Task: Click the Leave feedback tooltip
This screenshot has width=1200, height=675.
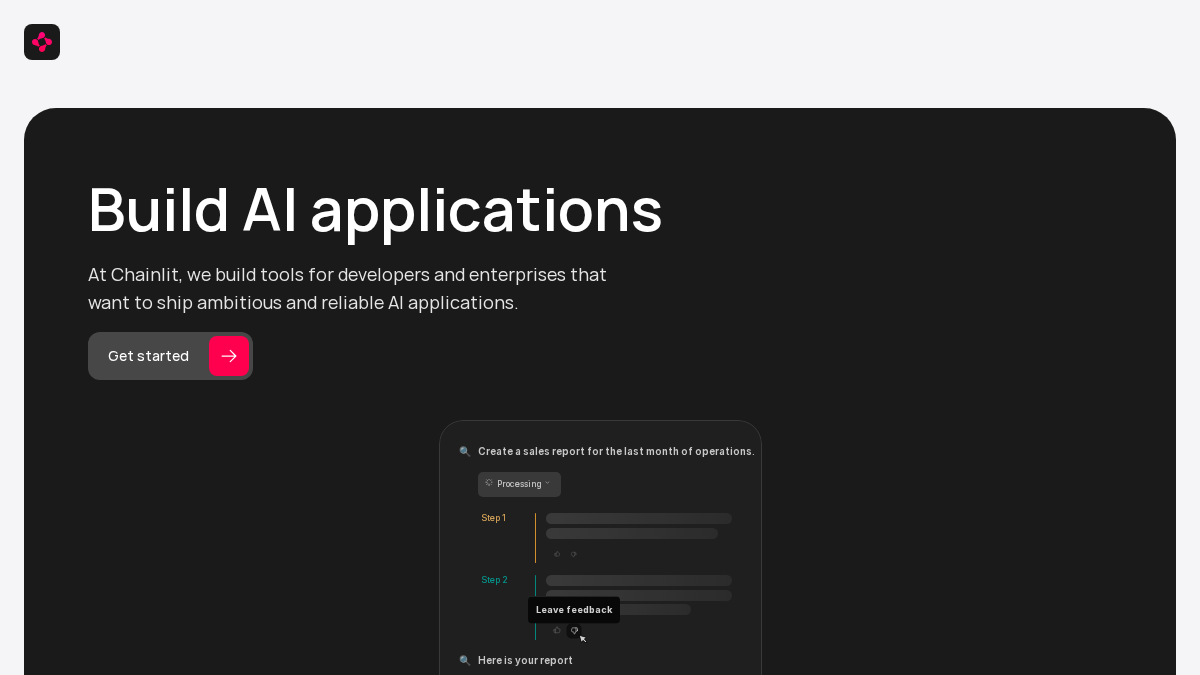Action: 574,610
